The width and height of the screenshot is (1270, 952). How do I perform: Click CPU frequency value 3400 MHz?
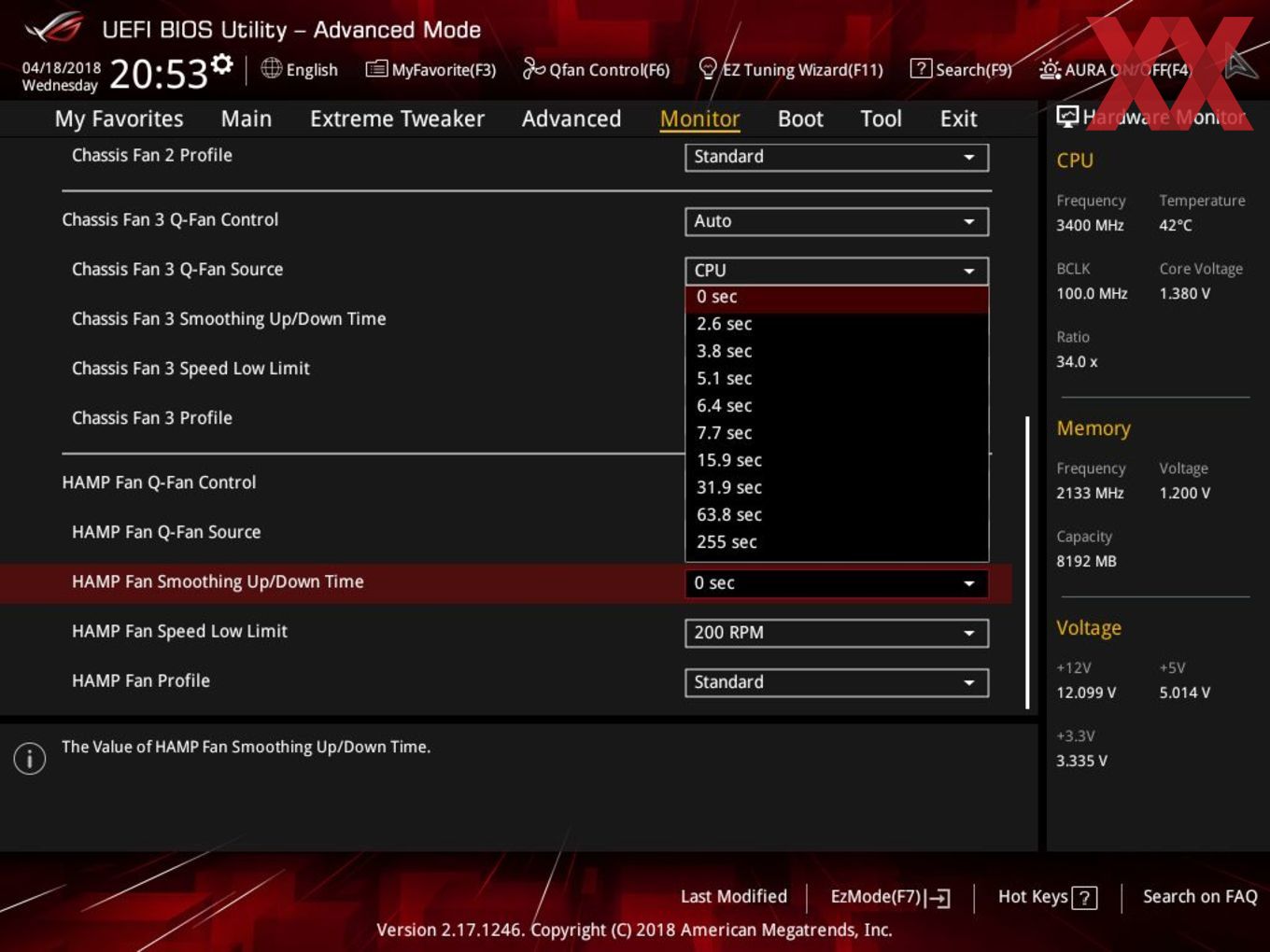click(1090, 225)
